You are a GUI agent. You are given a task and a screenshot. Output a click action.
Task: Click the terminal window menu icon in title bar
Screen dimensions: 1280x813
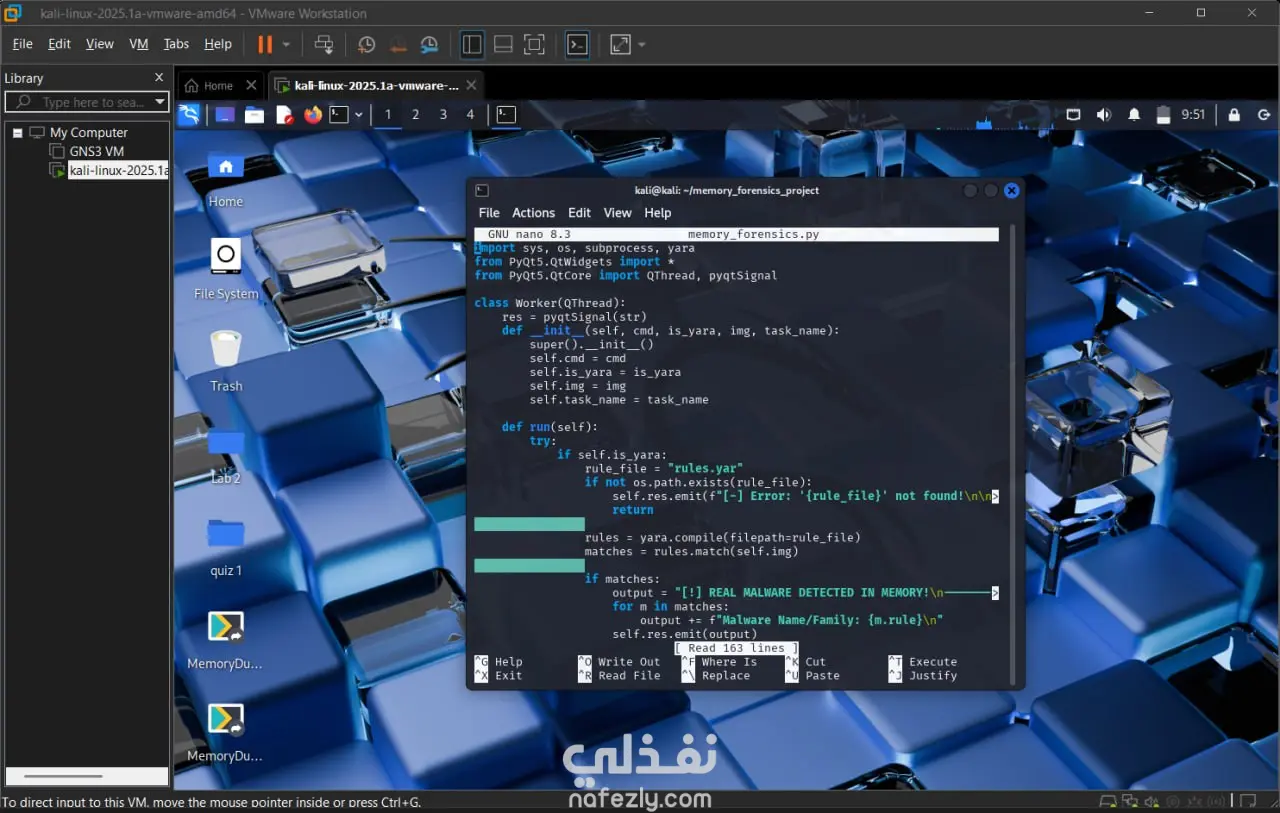pyautogui.click(x=482, y=190)
